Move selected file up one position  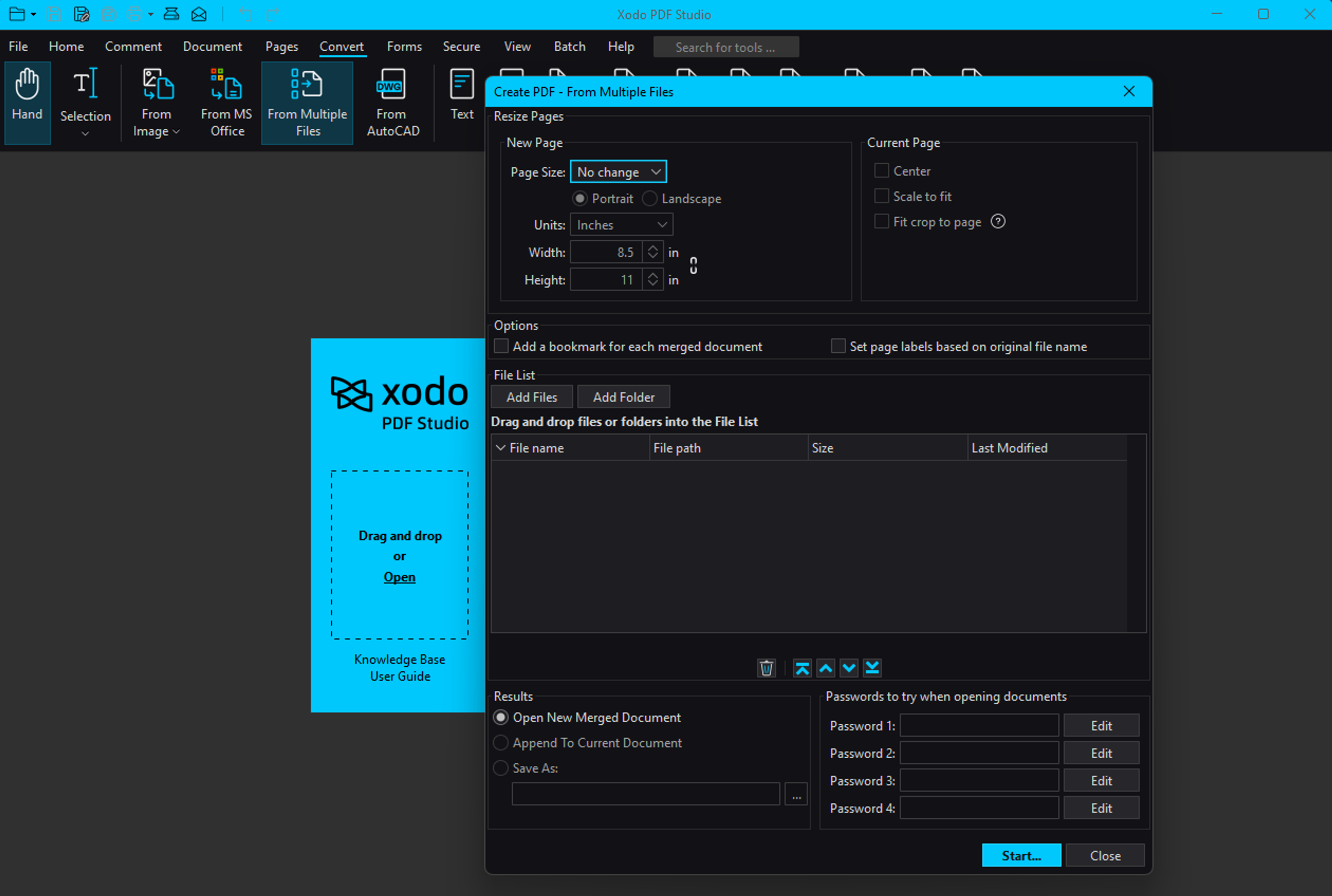[x=826, y=667]
